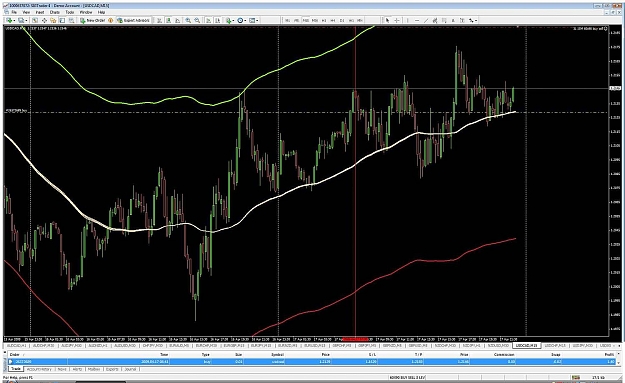
Task: Open the Experts terminal tab
Action: pos(112,369)
